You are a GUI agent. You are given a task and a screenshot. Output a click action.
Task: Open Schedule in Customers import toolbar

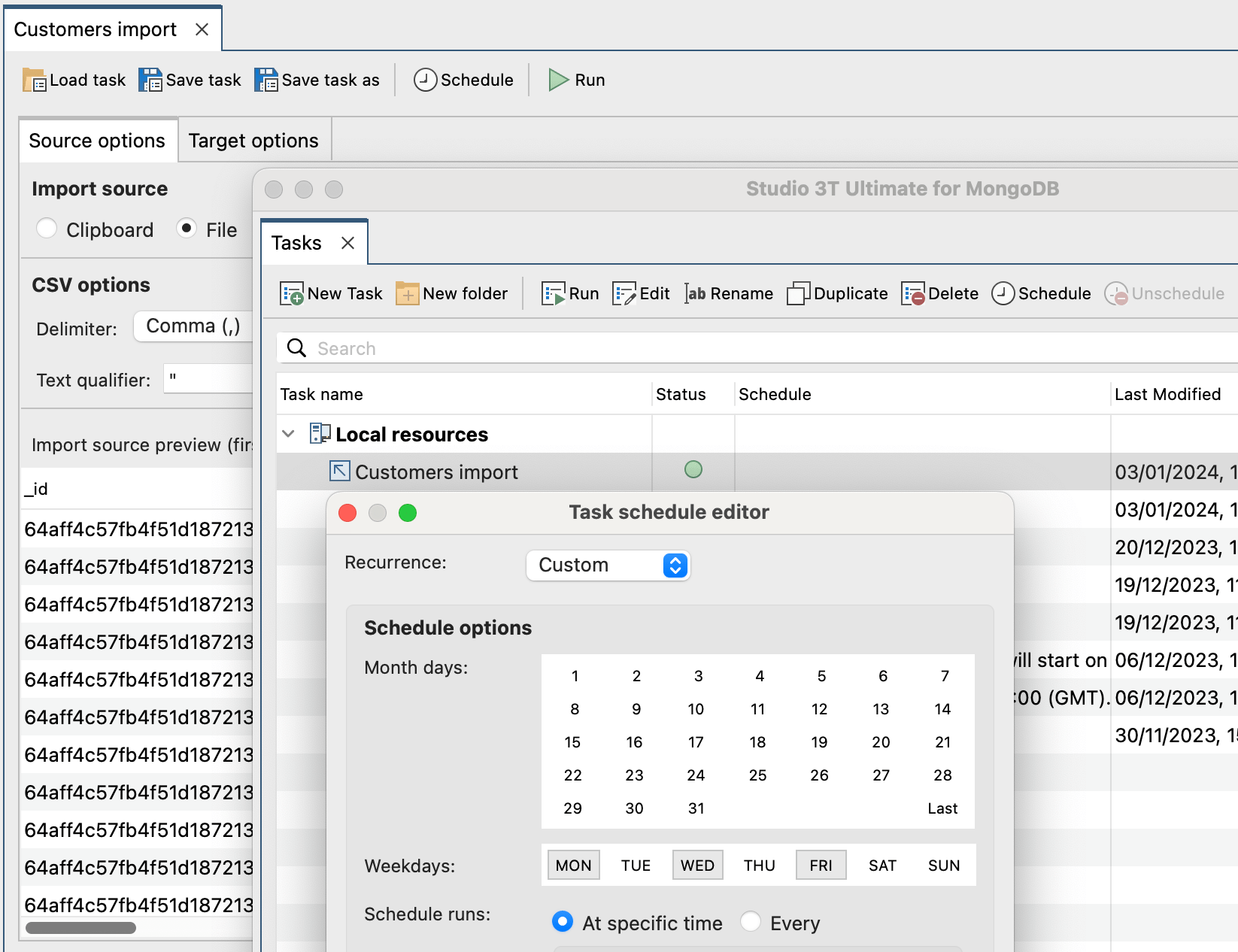[x=463, y=80]
